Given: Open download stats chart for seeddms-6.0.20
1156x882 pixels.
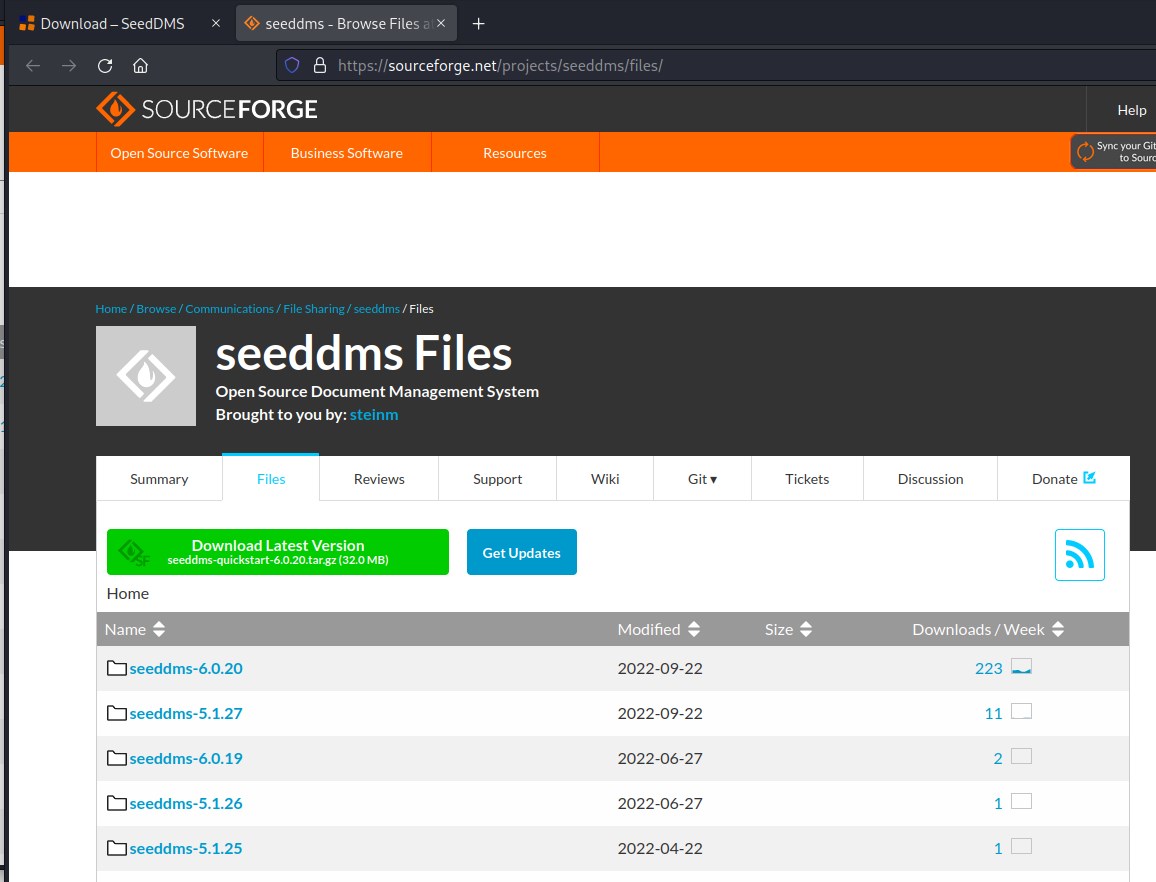Looking at the screenshot, I should (1021, 667).
